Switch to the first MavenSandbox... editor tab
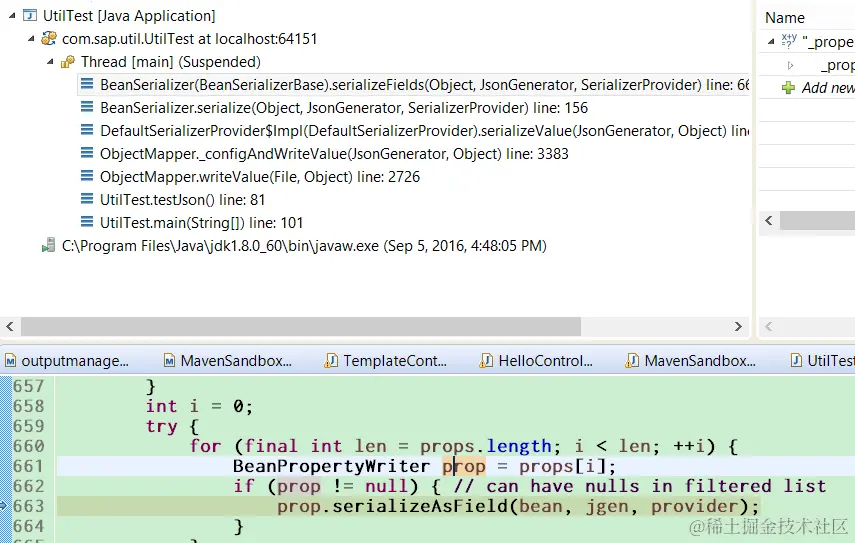855x543 pixels. [x=228, y=360]
